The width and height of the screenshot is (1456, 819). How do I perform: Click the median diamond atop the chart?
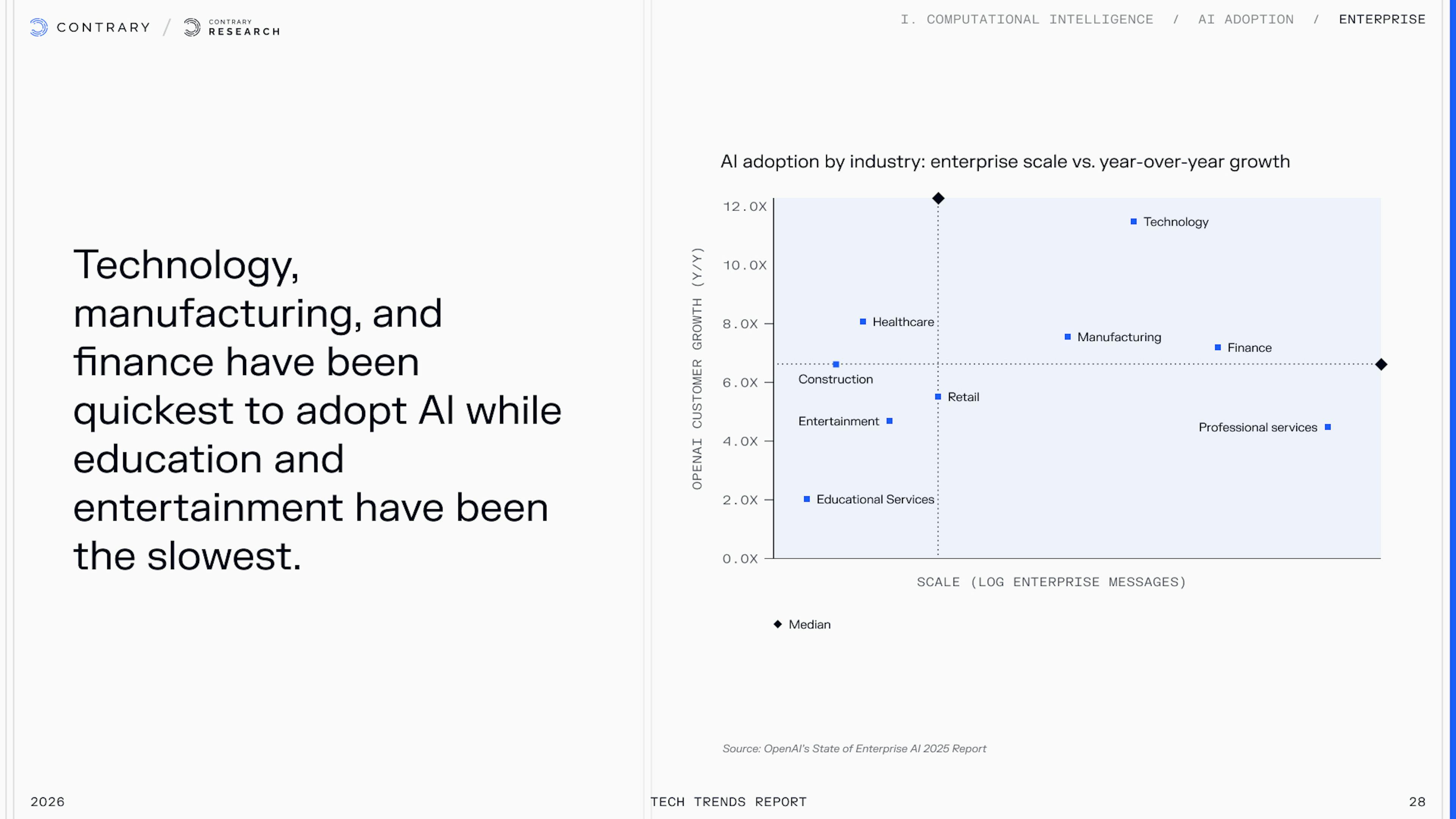[x=938, y=198]
